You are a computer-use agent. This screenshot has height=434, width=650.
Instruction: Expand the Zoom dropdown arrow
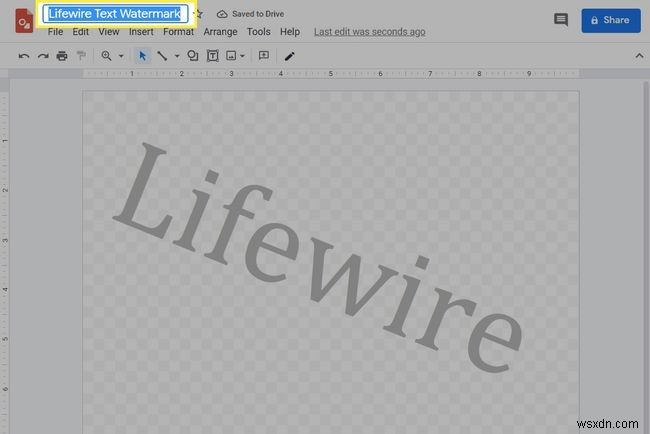click(121, 56)
